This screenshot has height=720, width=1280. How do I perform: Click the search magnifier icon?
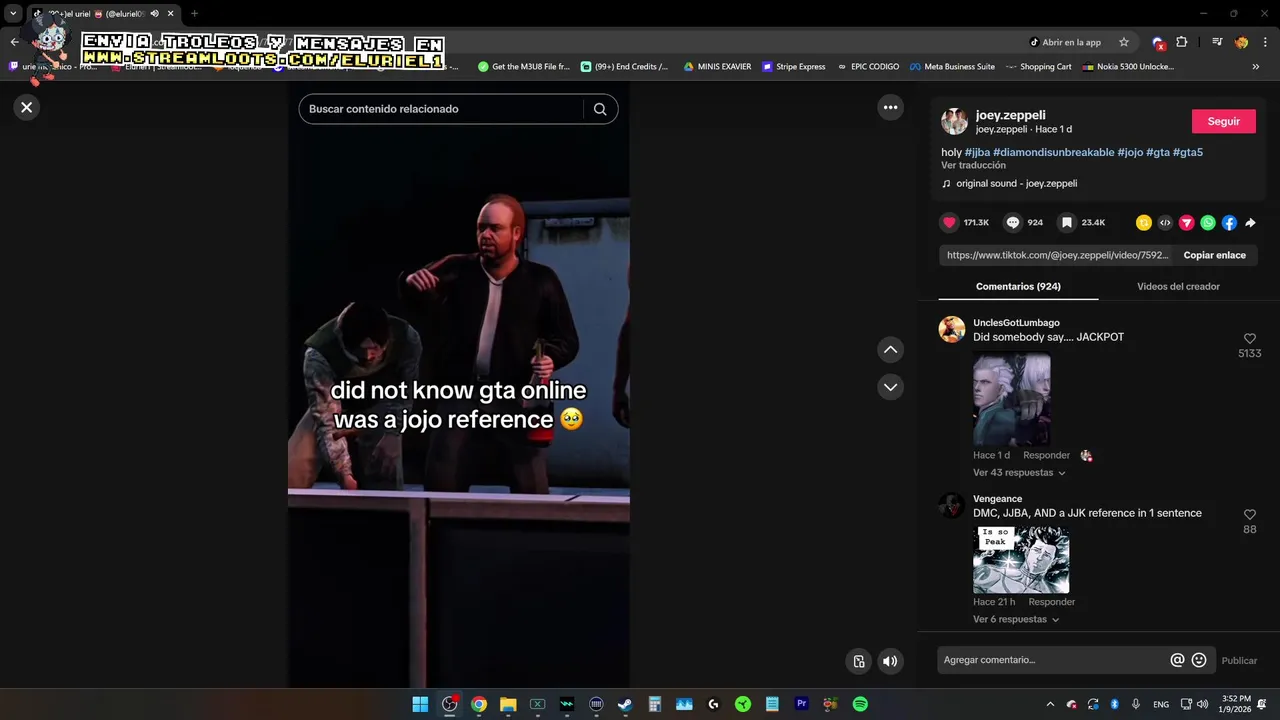[x=600, y=109]
